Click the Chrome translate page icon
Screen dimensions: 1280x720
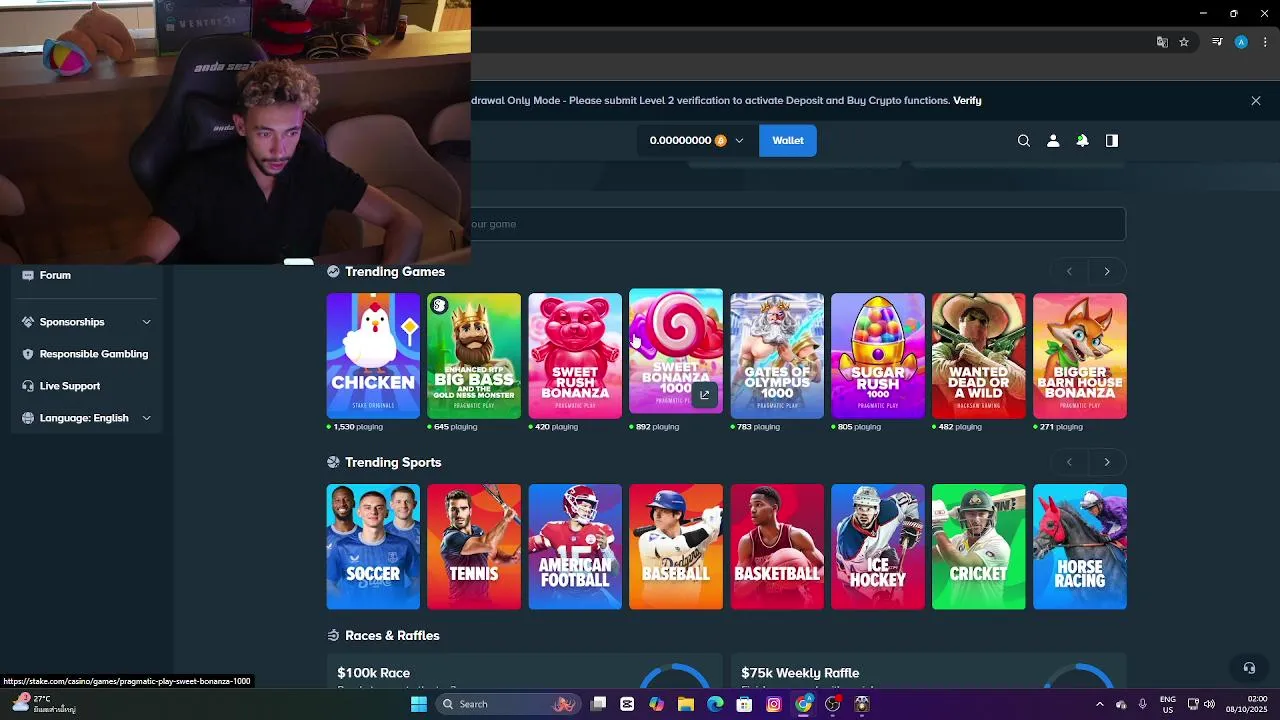(1162, 42)
